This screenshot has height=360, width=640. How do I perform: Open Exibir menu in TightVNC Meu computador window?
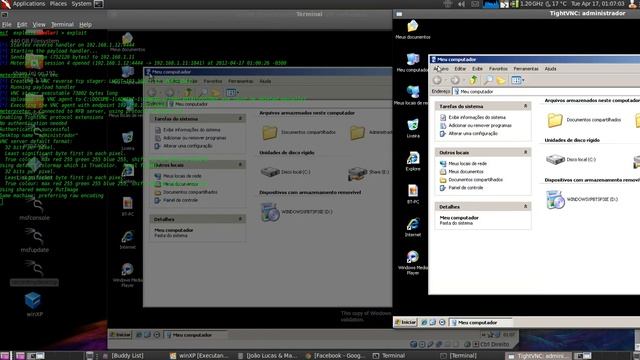[x=477, y=69]
